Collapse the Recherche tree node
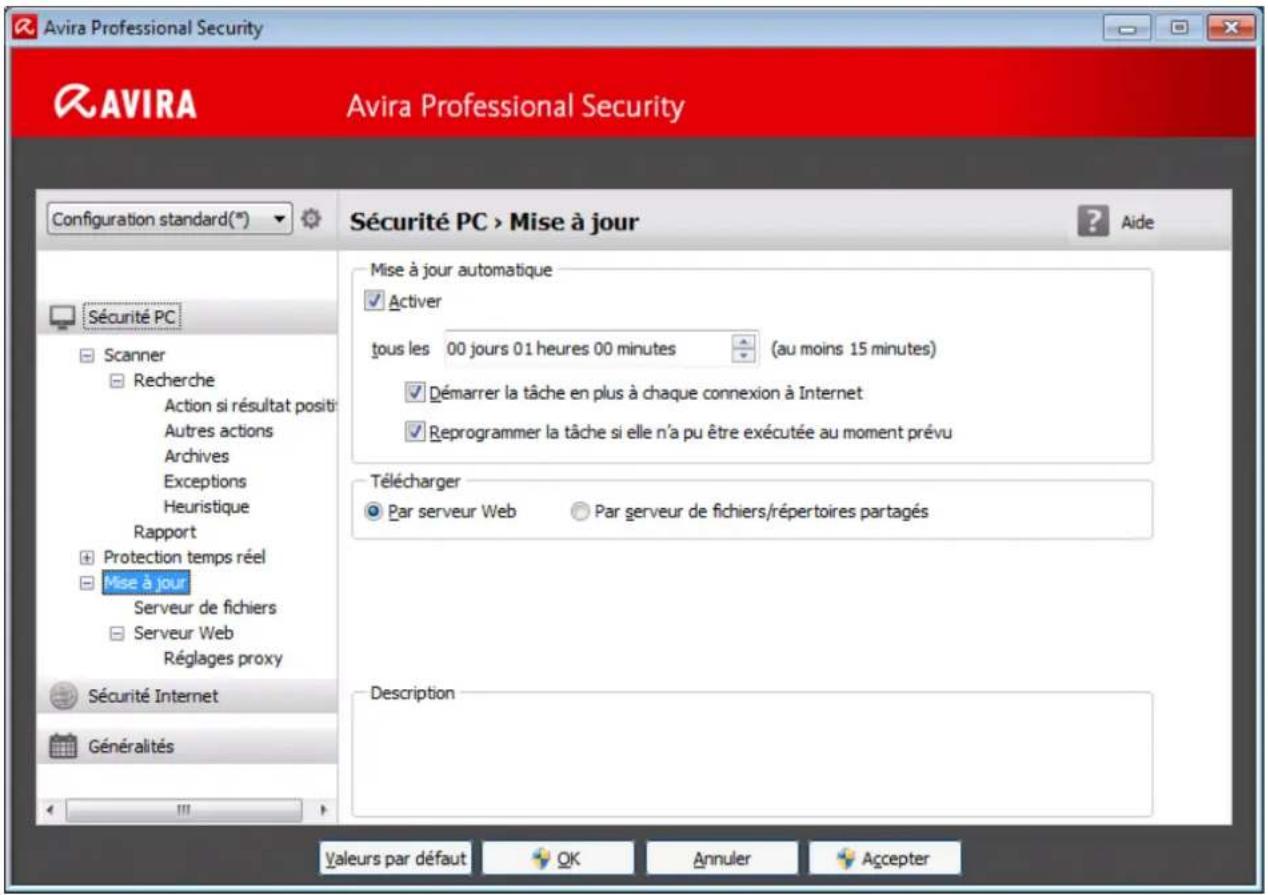 click(x=115, y=380)
